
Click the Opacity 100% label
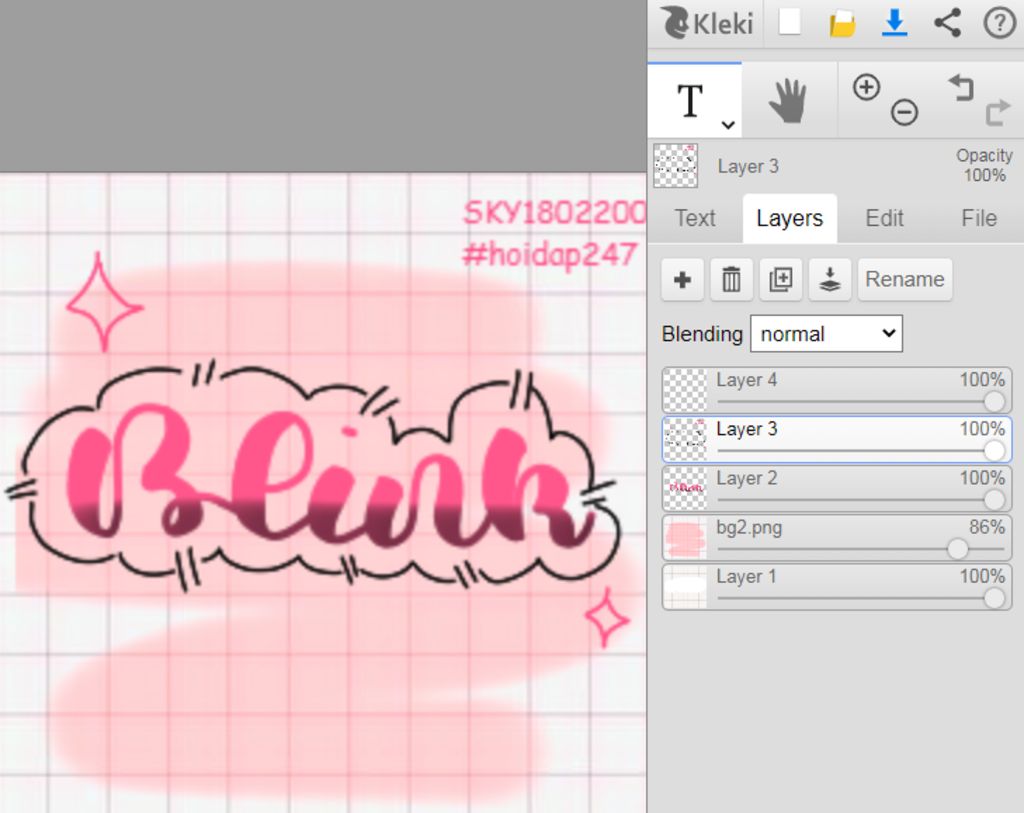coord(985,165)
